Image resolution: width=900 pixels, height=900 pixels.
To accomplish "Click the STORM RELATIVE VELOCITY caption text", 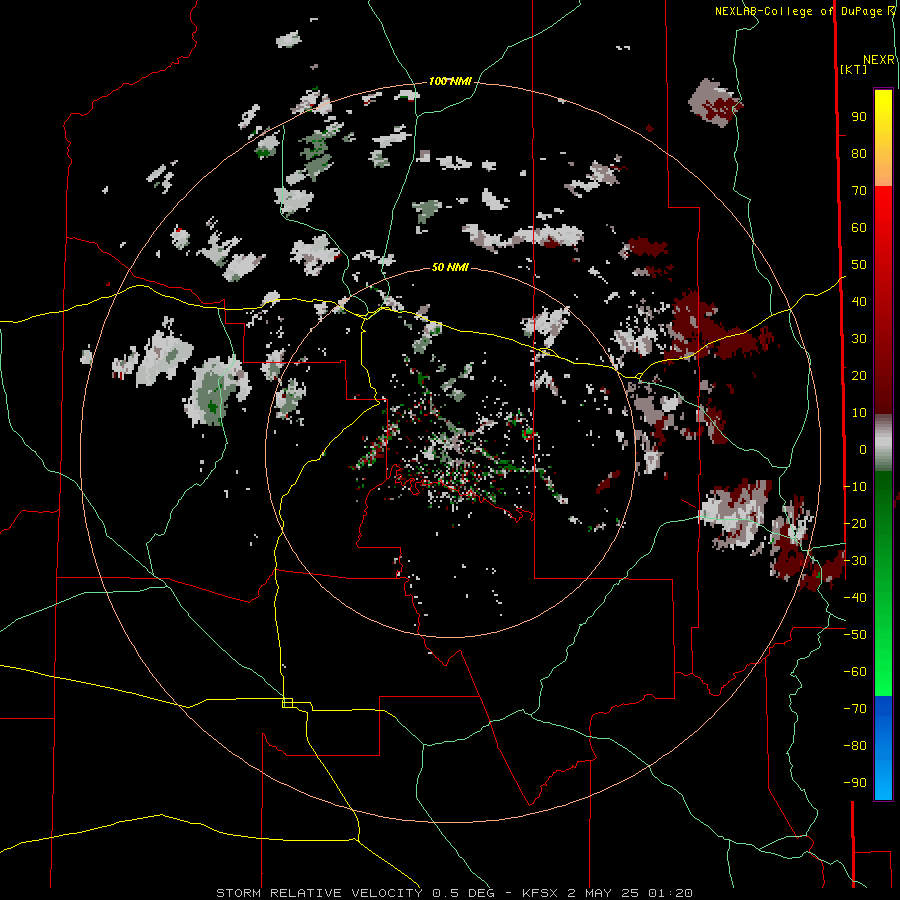I will [x=319, y=893].
